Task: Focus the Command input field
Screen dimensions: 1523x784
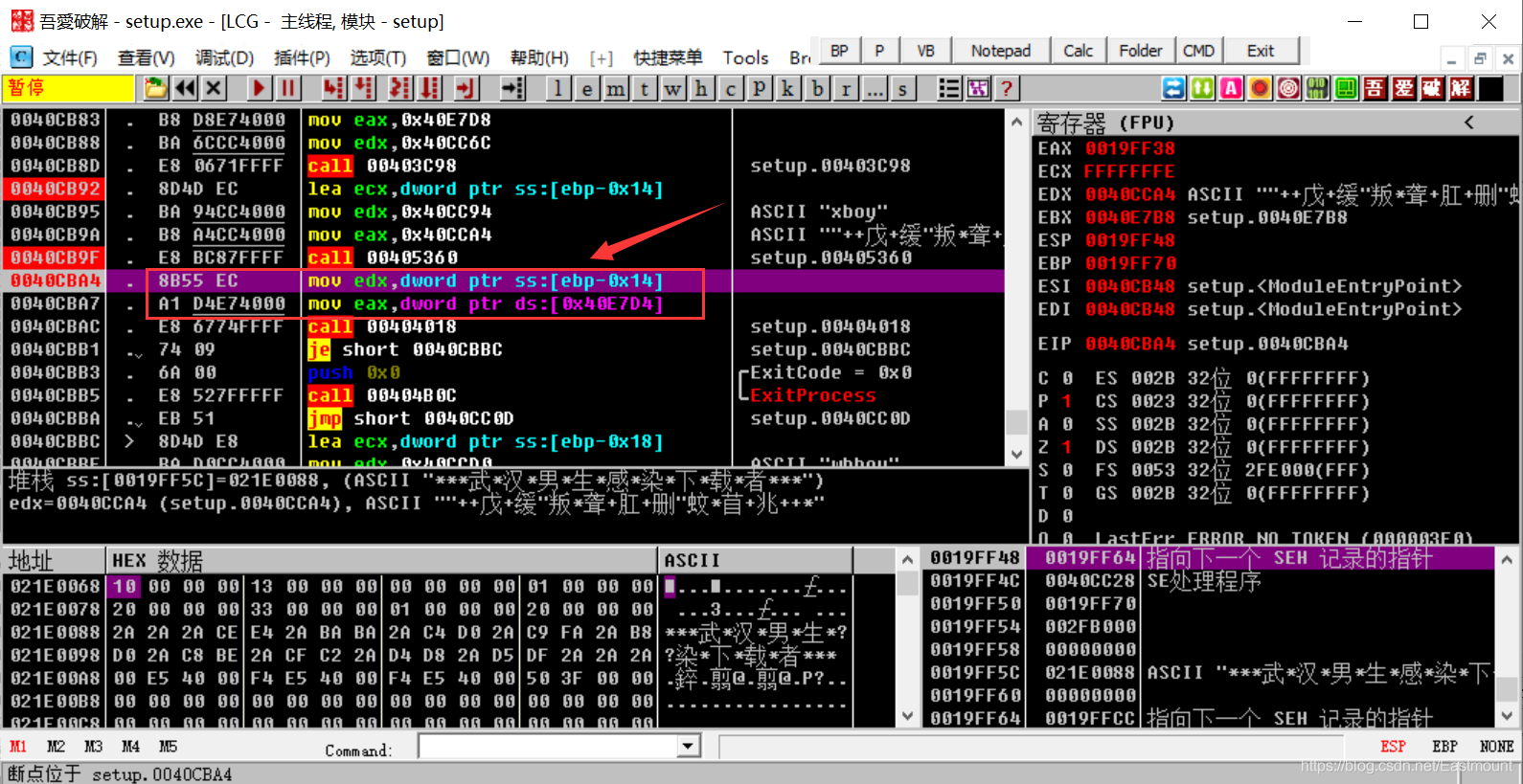Action: click(x=548, y=747)
